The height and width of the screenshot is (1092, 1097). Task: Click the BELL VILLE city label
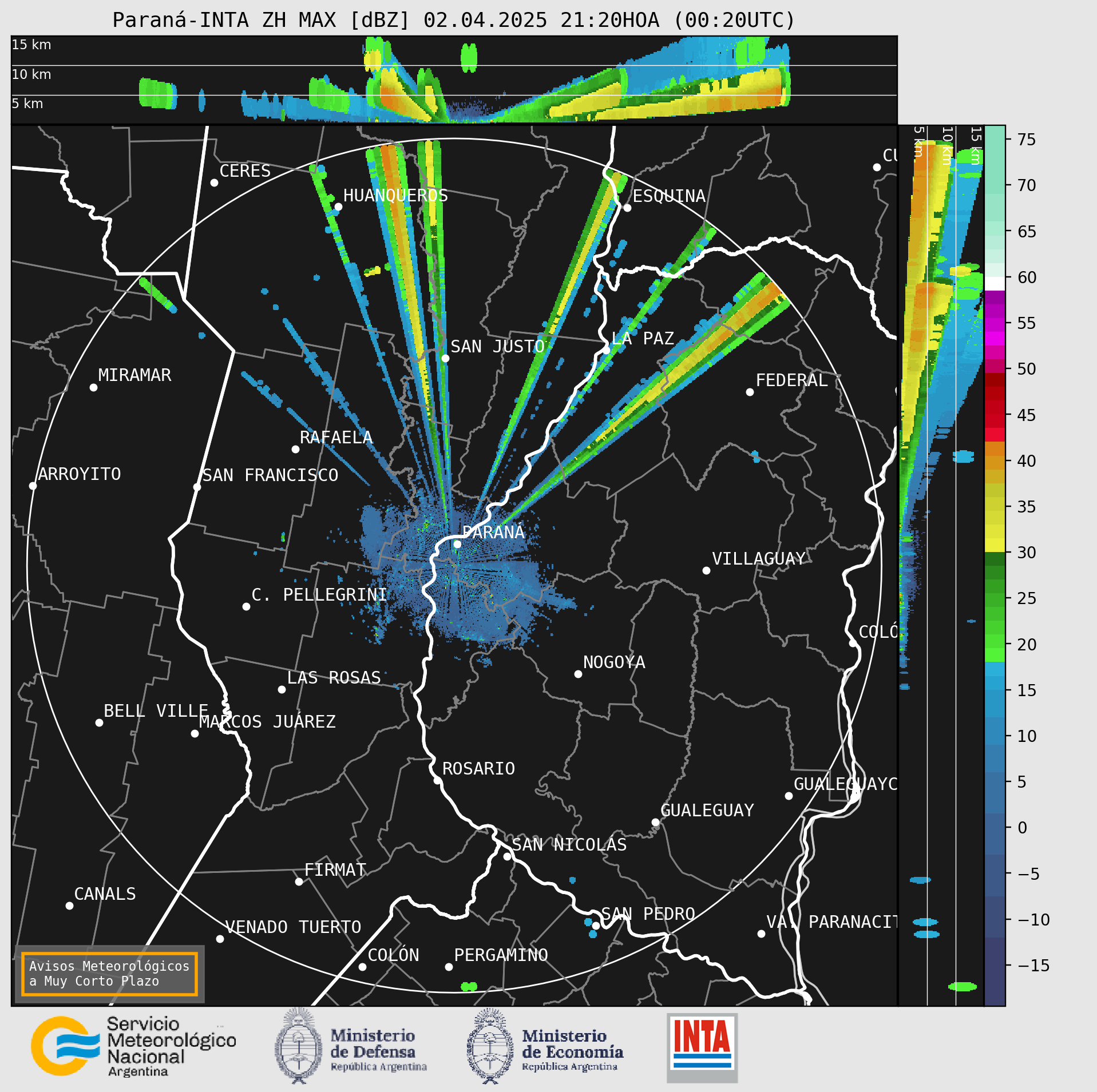pyautogui.click(x=156, y=711)
